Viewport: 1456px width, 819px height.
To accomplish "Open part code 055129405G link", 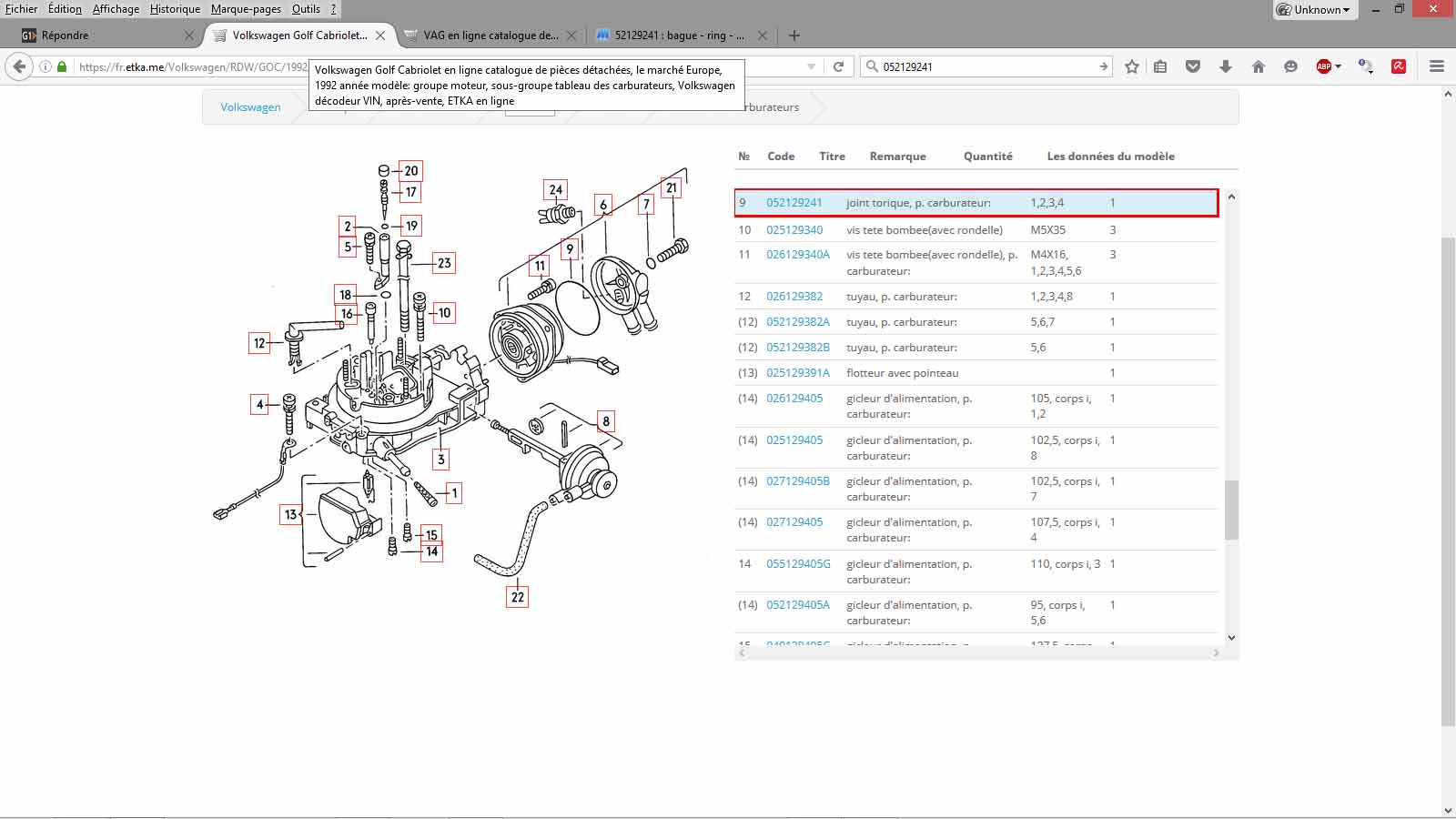I will pyautogui.click(x=798, y=564).
